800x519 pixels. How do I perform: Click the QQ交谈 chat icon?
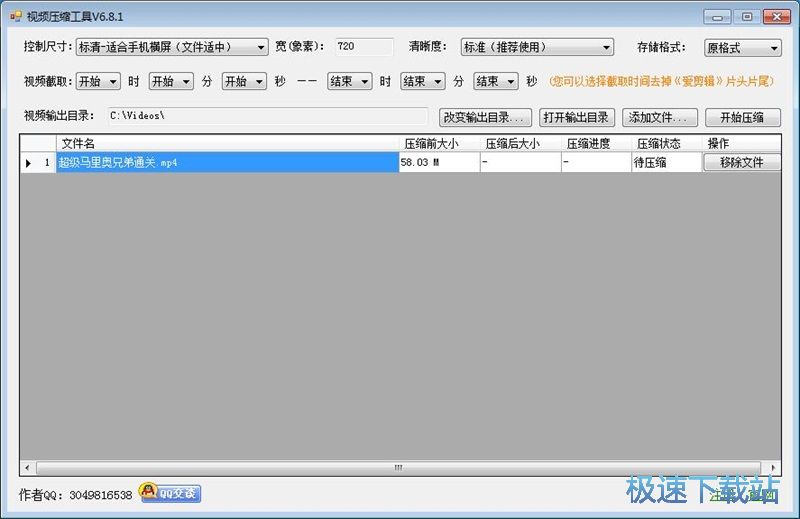[x=170, y=492]
